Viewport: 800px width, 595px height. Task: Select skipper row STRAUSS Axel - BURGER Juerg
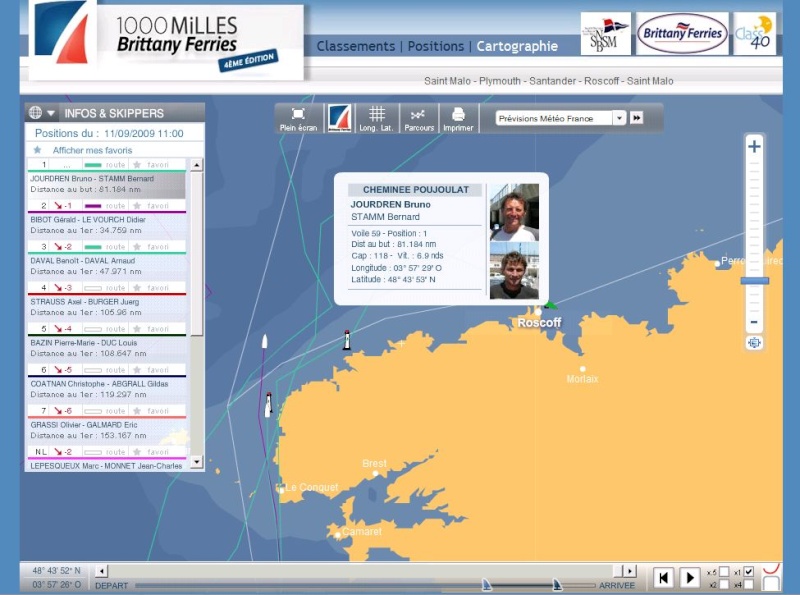pos(107,307)
